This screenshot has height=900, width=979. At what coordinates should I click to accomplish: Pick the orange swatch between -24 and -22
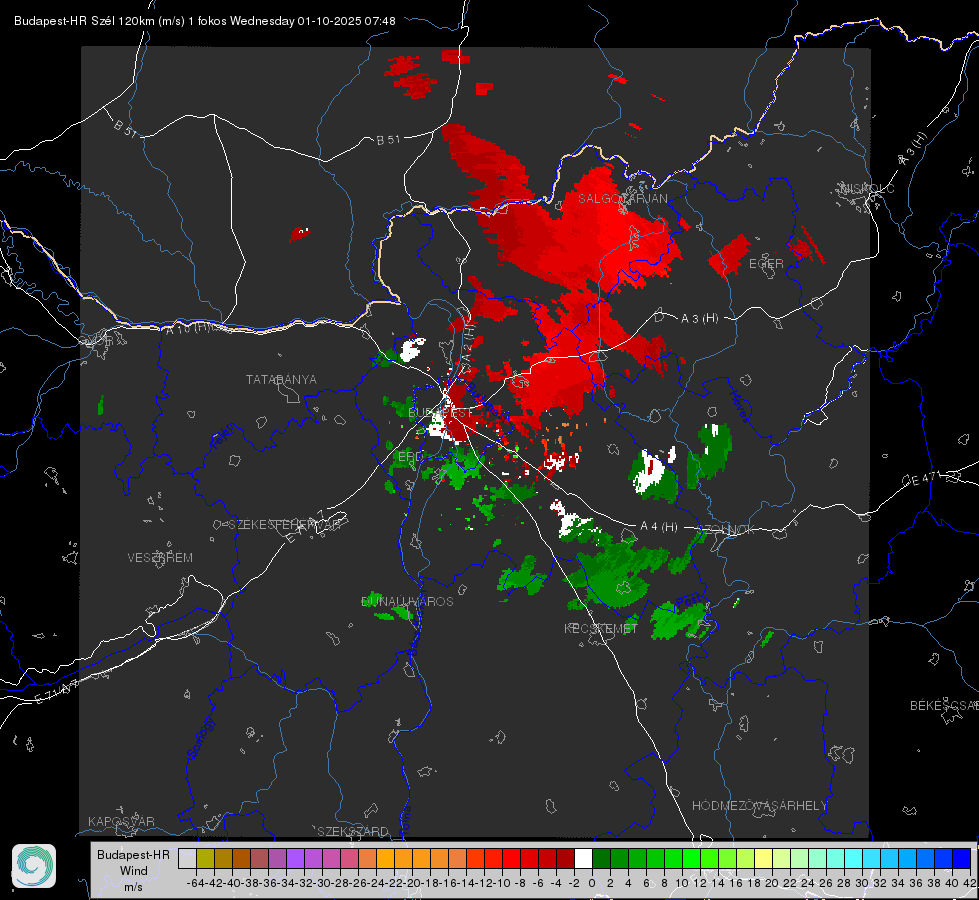click(x=385, y=858)
